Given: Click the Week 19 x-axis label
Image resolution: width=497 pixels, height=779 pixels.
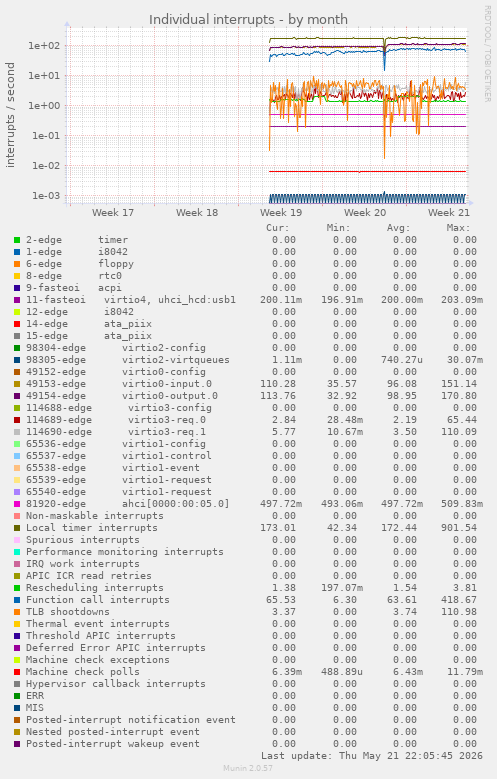Looking at the screenshot, I should tap(281, 213).
